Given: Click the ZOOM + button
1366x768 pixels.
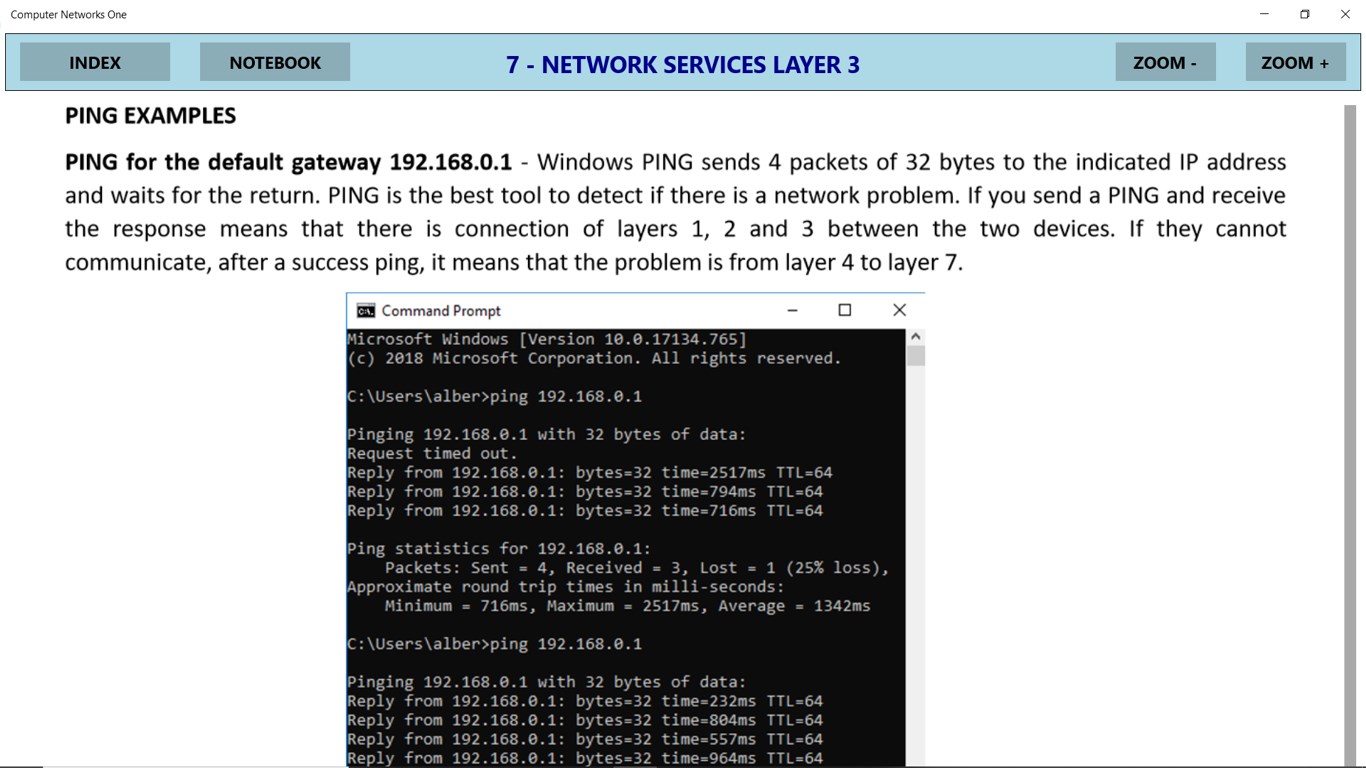Looking at the screenshot, I should click(1295, 62).
